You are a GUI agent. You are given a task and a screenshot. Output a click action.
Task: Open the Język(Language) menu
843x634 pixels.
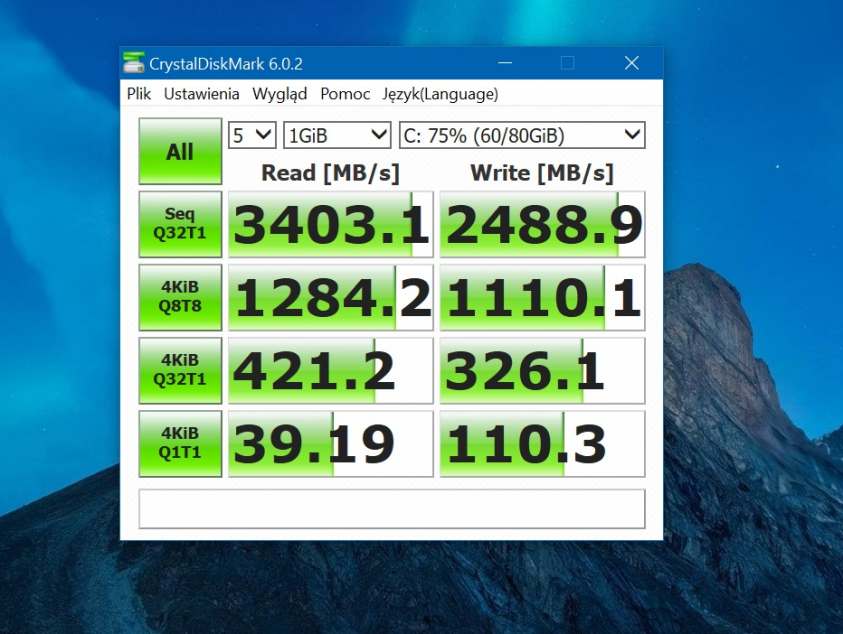tap(444, 94)
